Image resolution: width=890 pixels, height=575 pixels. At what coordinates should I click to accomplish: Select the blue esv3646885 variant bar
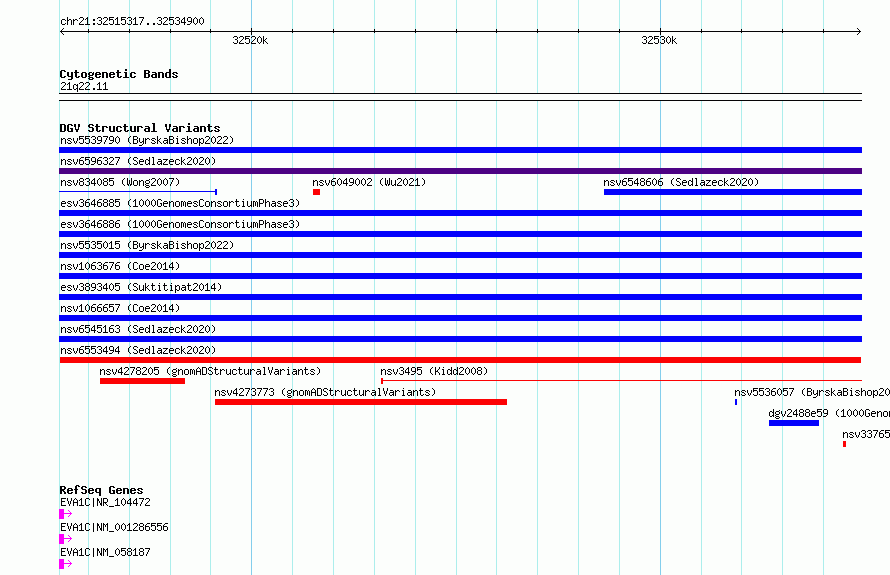click(x=460, y=213)
